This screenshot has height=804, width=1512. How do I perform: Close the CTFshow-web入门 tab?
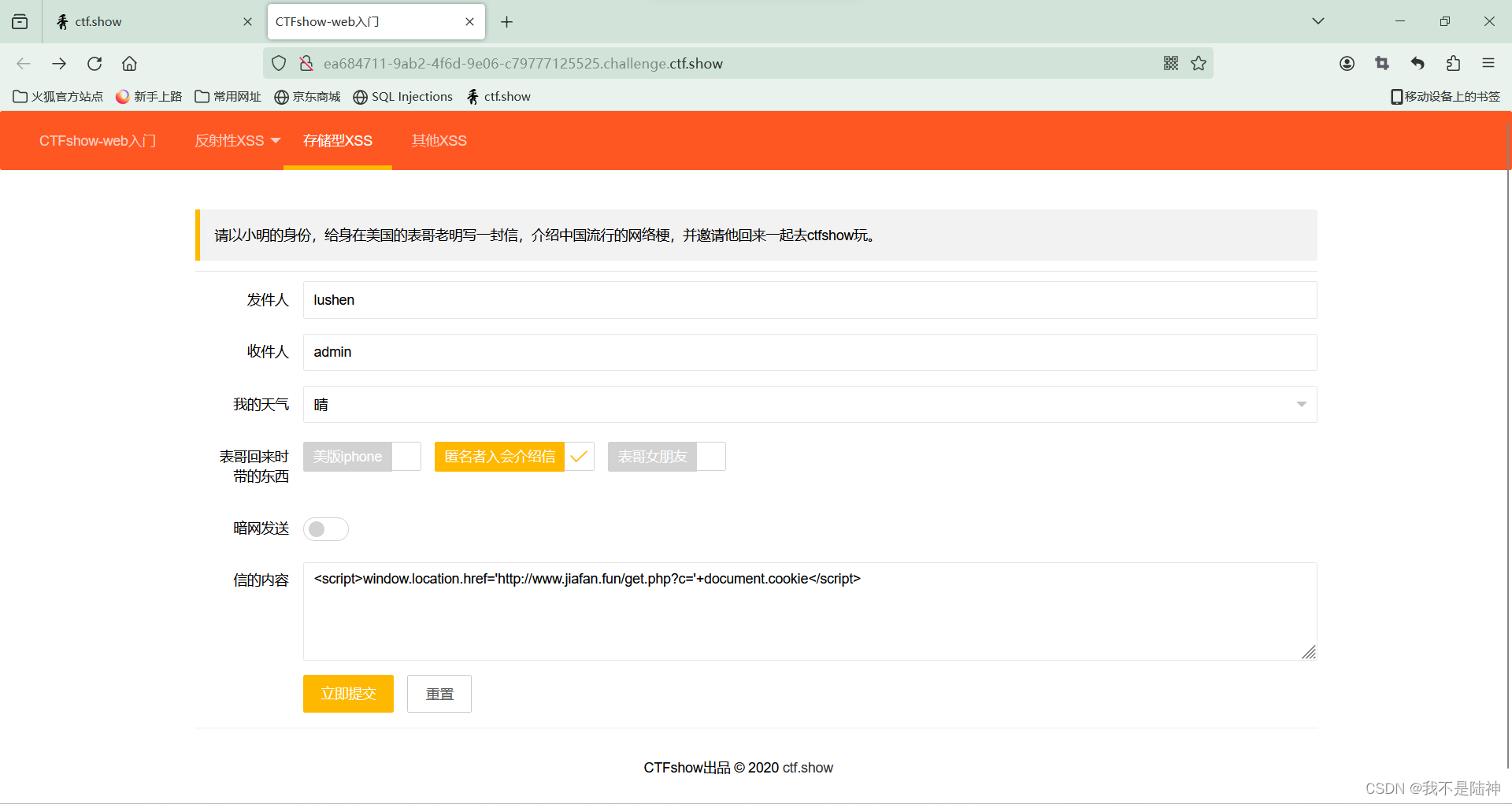(x=469, y=22)
